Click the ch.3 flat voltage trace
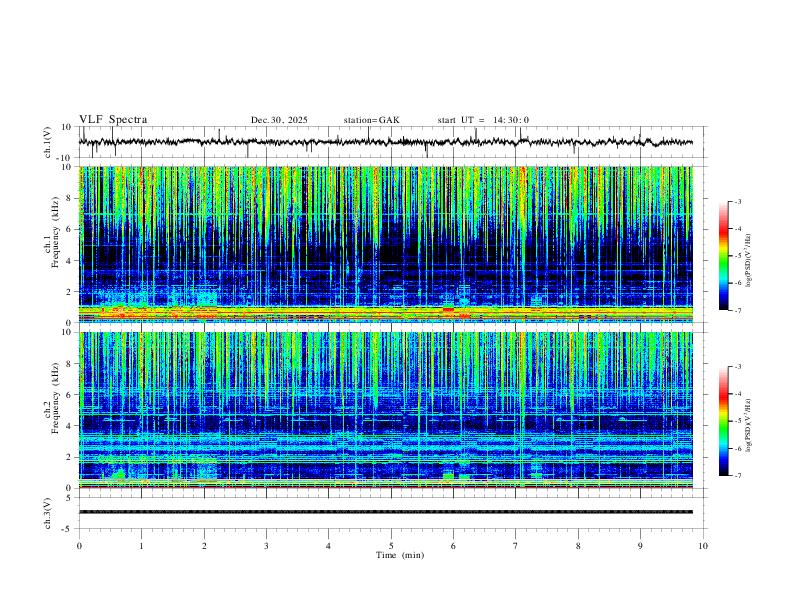The width and height of the screenshot is (792, 612). pyautogui.click(x=386, y=512)
